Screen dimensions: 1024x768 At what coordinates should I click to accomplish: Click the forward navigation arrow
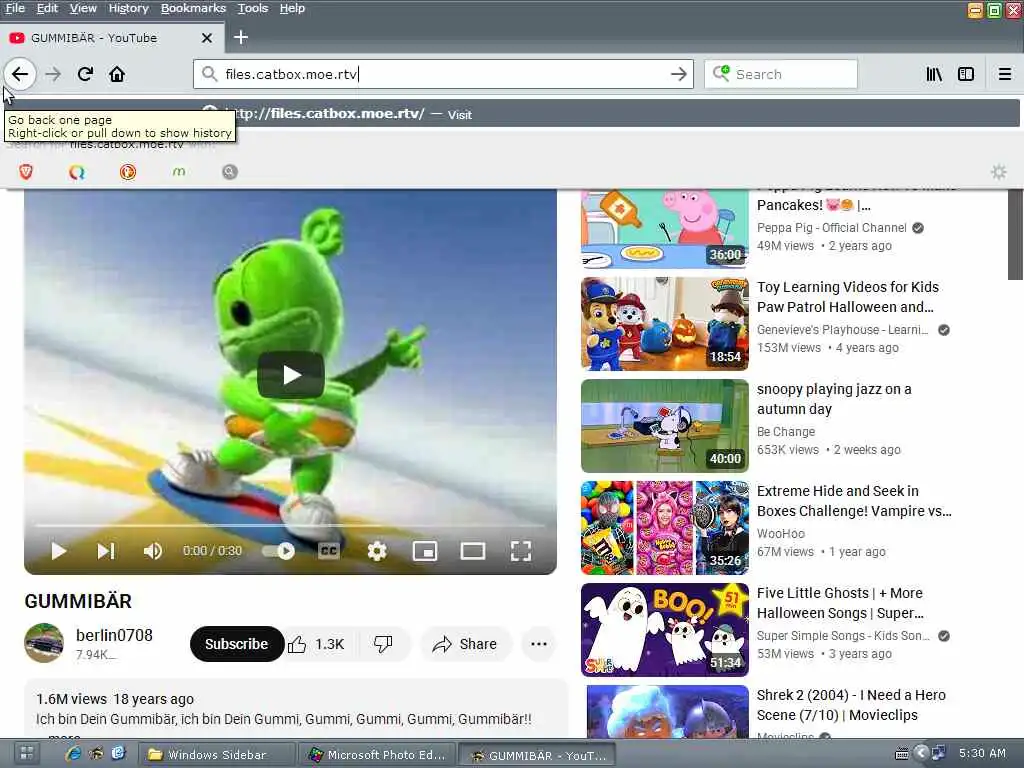[53, 74]
